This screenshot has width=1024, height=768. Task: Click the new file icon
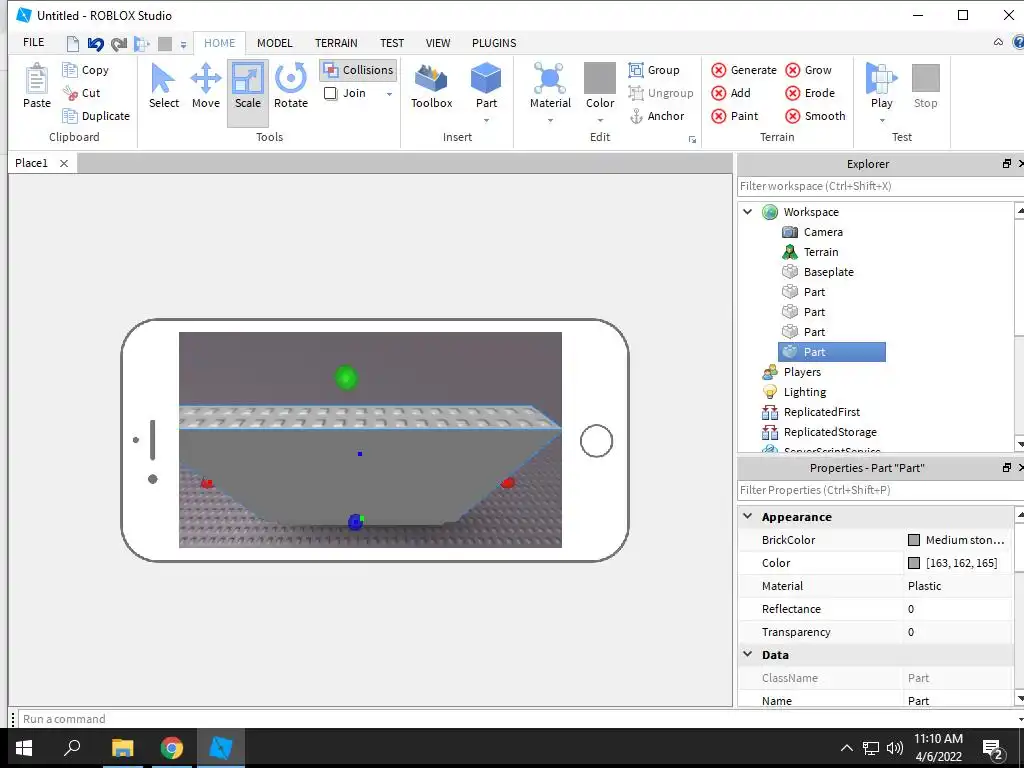[72, 44]
